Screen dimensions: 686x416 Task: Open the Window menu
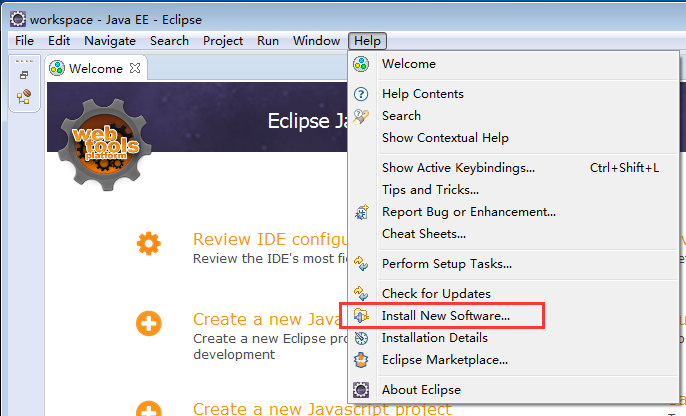pos(316,41)
